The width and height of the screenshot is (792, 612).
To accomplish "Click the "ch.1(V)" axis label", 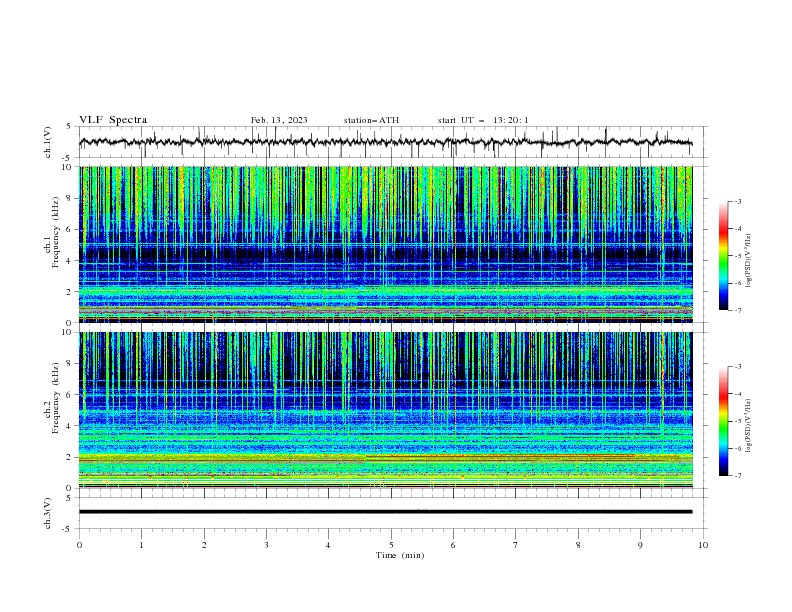I will (48, 142).
